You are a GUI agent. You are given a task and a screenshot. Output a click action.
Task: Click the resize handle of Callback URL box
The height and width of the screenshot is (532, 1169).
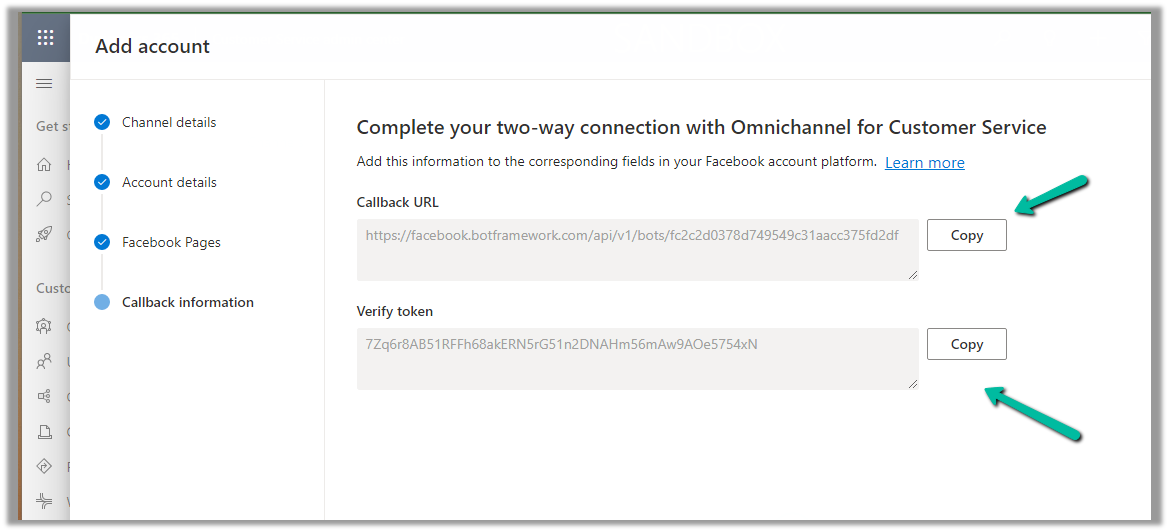913,275
